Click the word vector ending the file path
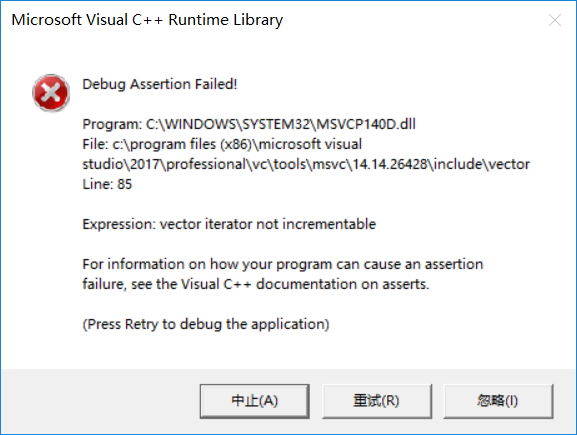Viewport: 577px width, 435px height. [x=509, y=165]
